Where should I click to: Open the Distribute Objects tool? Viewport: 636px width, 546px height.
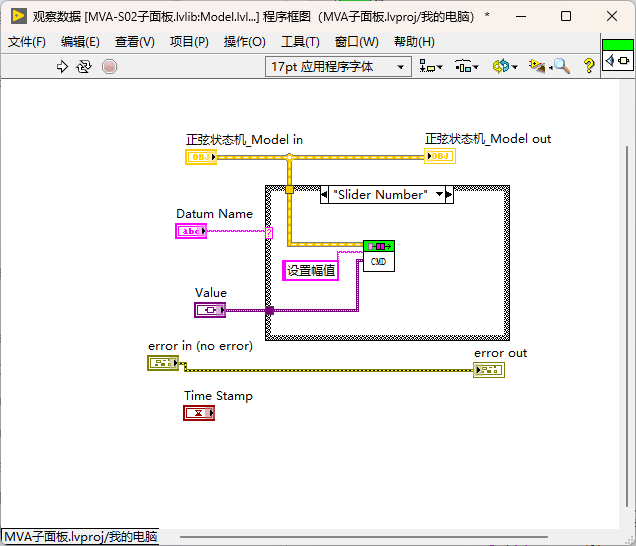coord(466,66)
